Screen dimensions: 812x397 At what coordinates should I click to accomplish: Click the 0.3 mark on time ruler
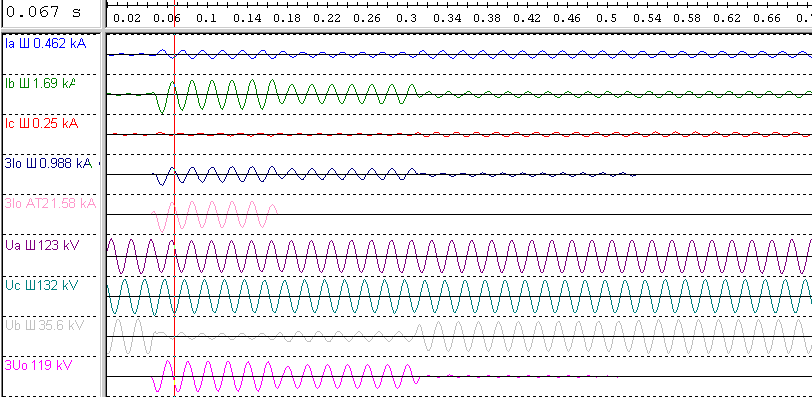407,19
